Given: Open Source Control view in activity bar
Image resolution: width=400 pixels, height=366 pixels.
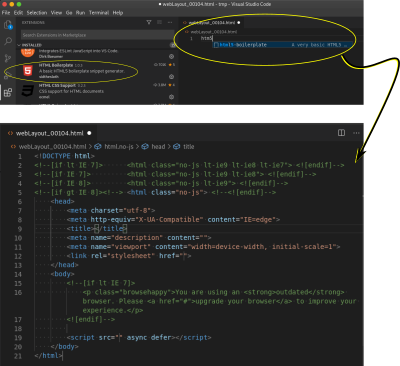Looking at the screenshot, I should (8, 58).
